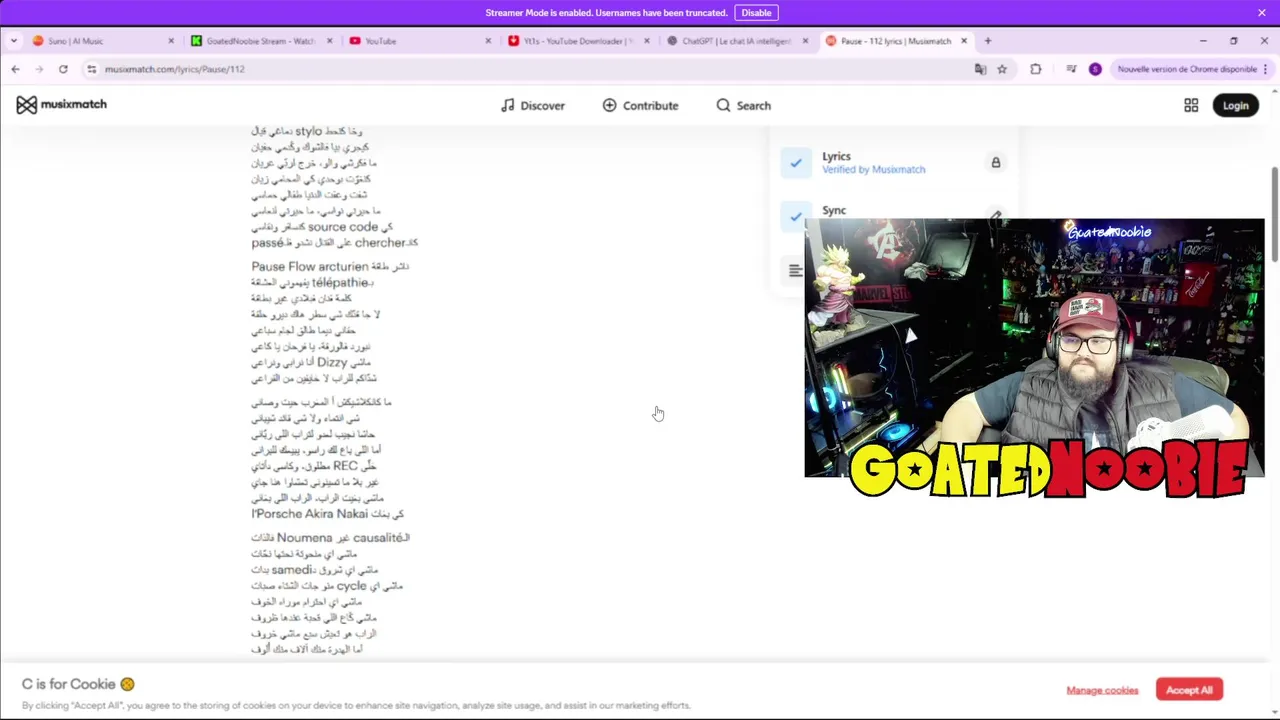Viewport: 1280px width, 720px height.
Task: Click the lyric line containing 'cycle'
Action: click(327, 586)
